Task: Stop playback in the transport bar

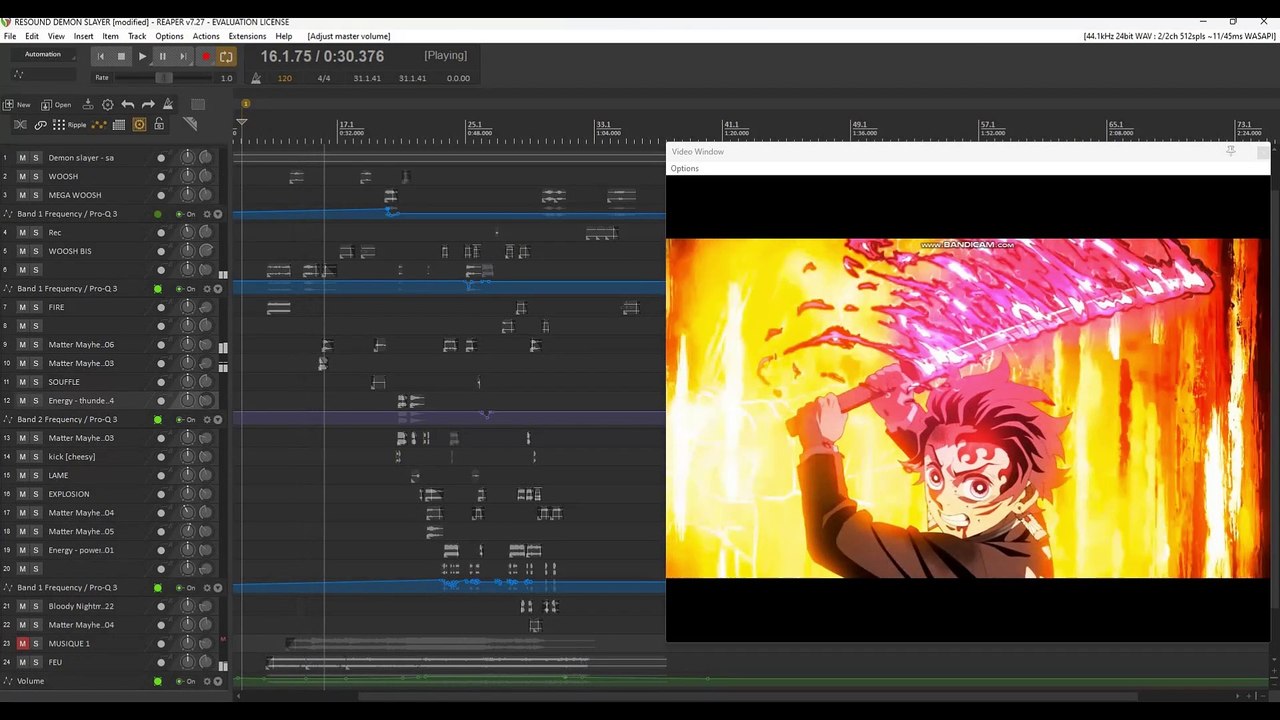Action: (x=122, y=57)
